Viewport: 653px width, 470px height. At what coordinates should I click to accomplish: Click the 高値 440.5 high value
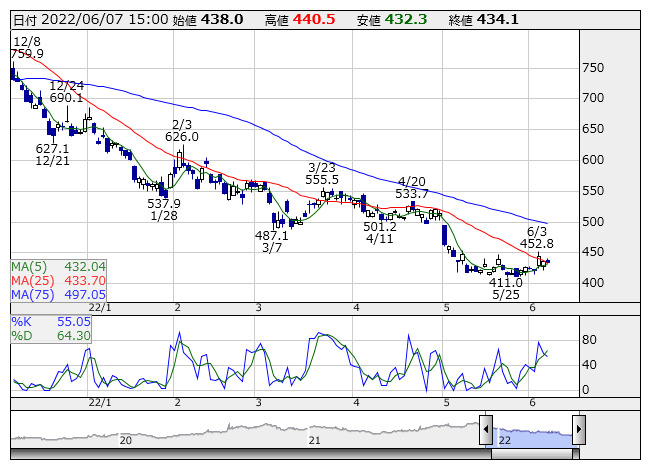[300, 19]
